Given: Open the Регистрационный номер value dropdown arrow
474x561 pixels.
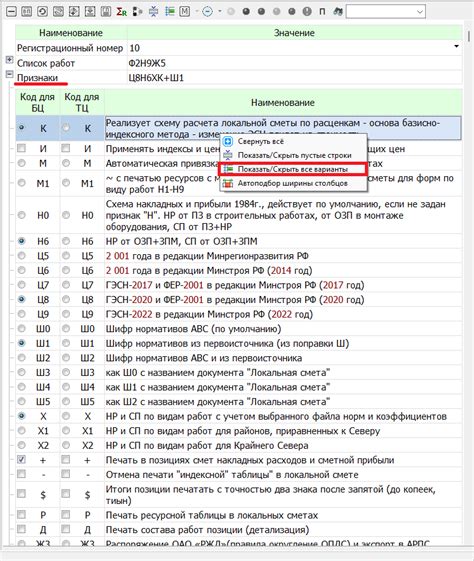Looking at the screenshot, I should (456, 47).
